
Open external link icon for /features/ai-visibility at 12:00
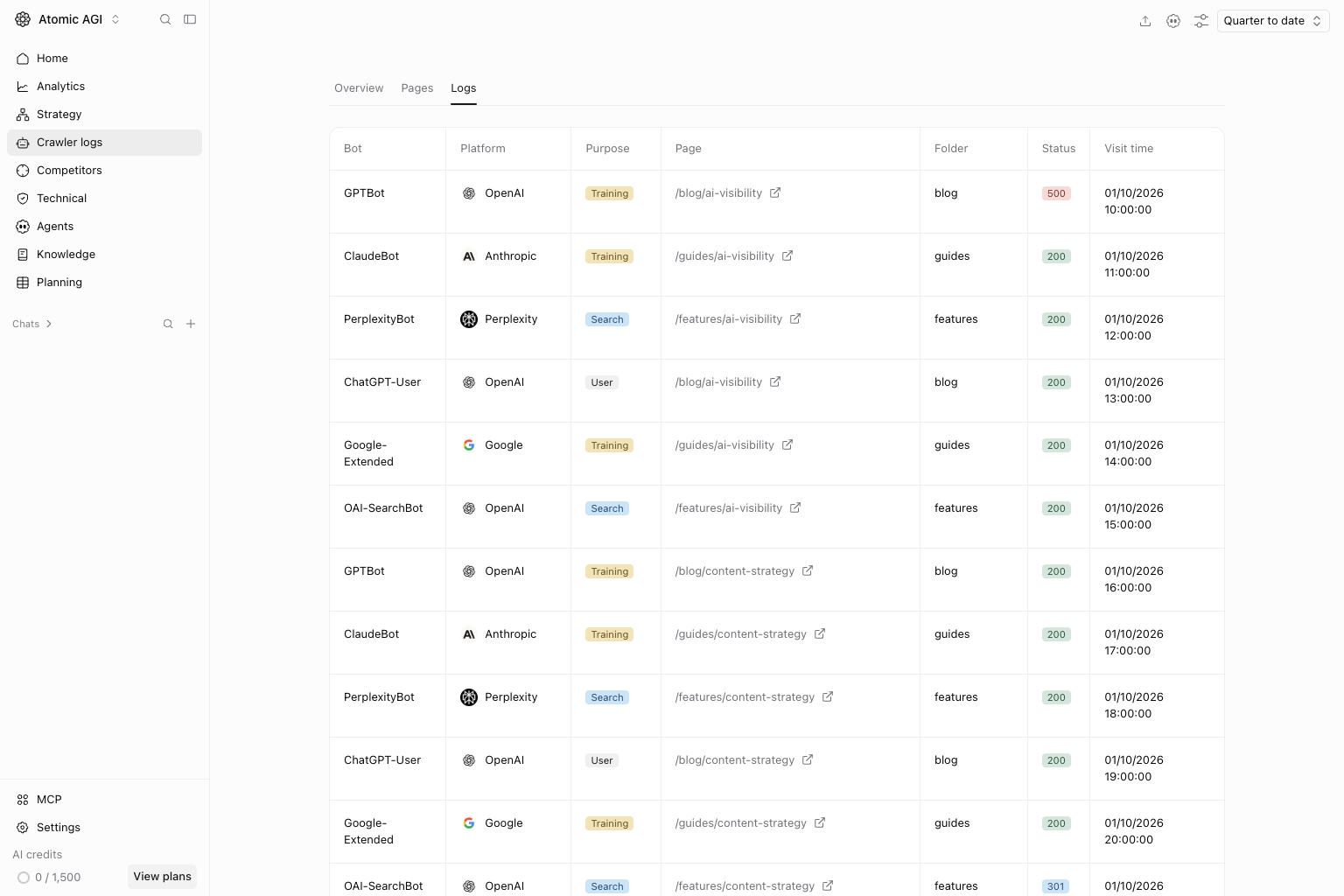pos(795,318)
